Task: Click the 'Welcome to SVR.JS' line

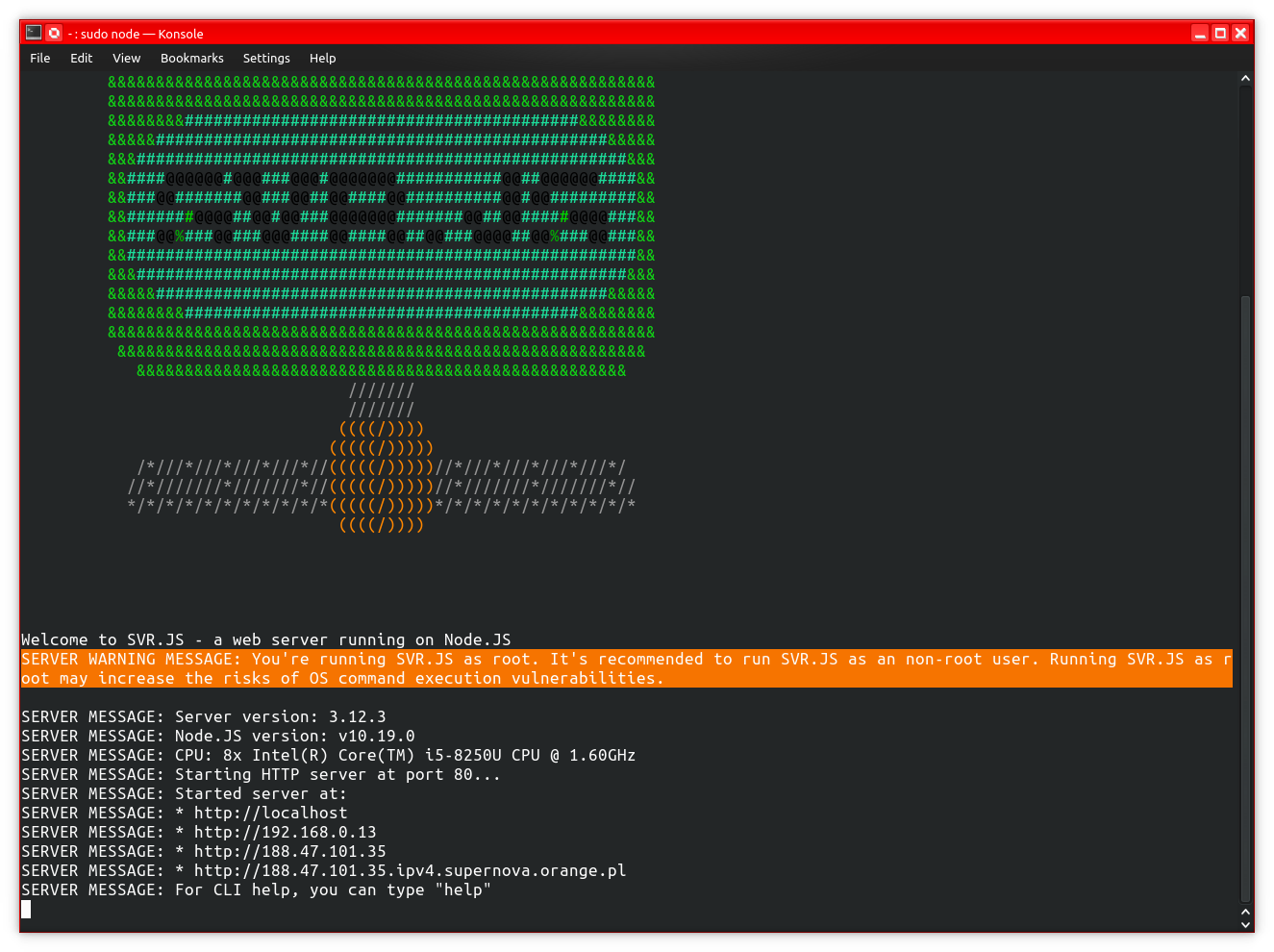Action: click(x=266, y=640)
